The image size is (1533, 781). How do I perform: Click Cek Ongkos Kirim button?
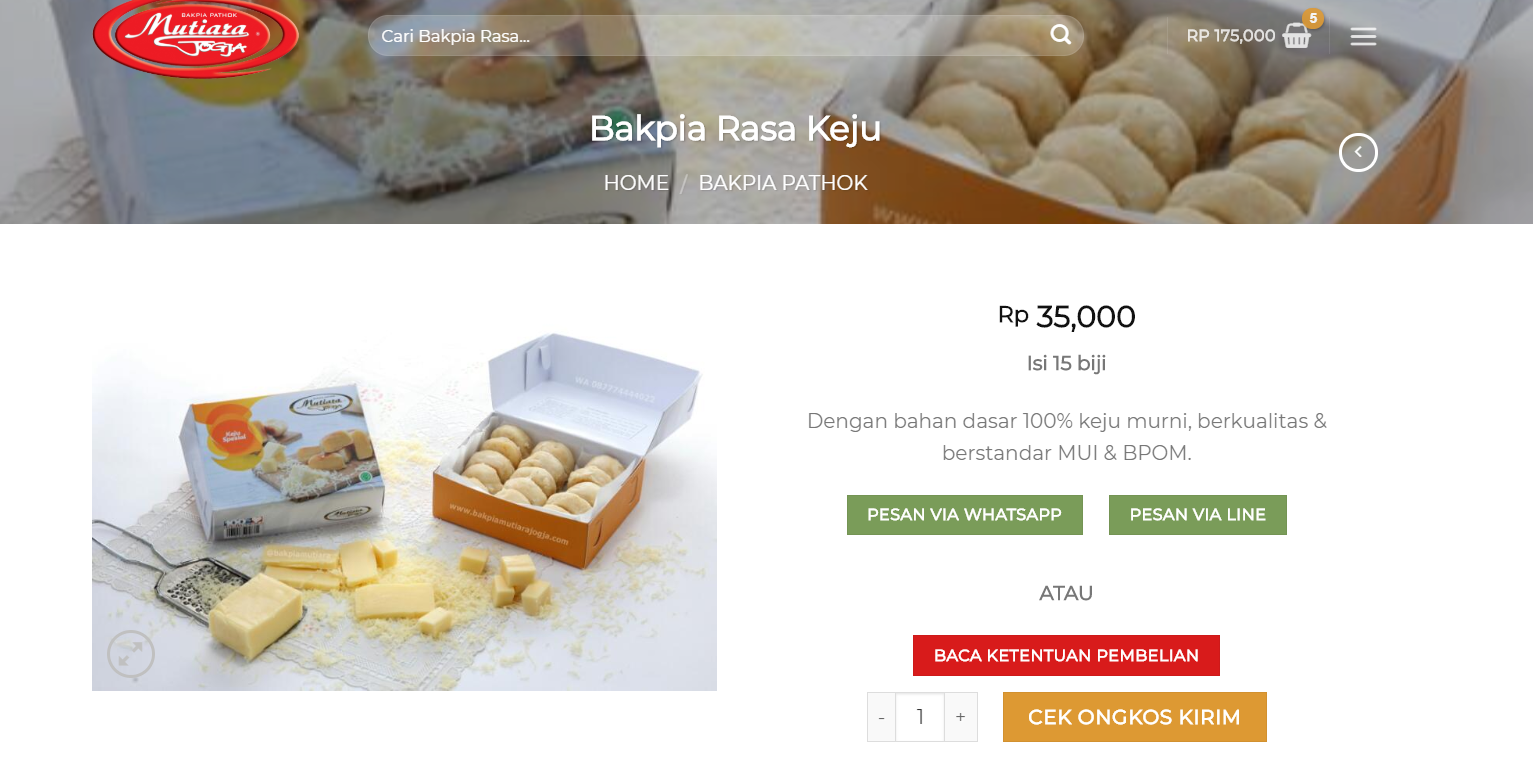tap(1135, 717)
